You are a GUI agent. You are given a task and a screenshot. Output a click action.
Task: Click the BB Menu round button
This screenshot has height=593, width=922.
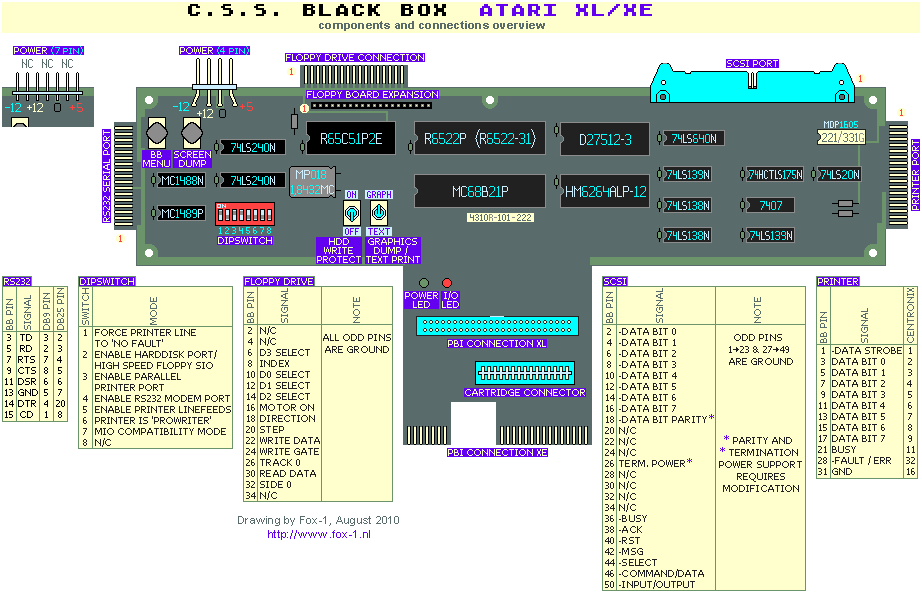pyautogui.click(x=157, y=135)
